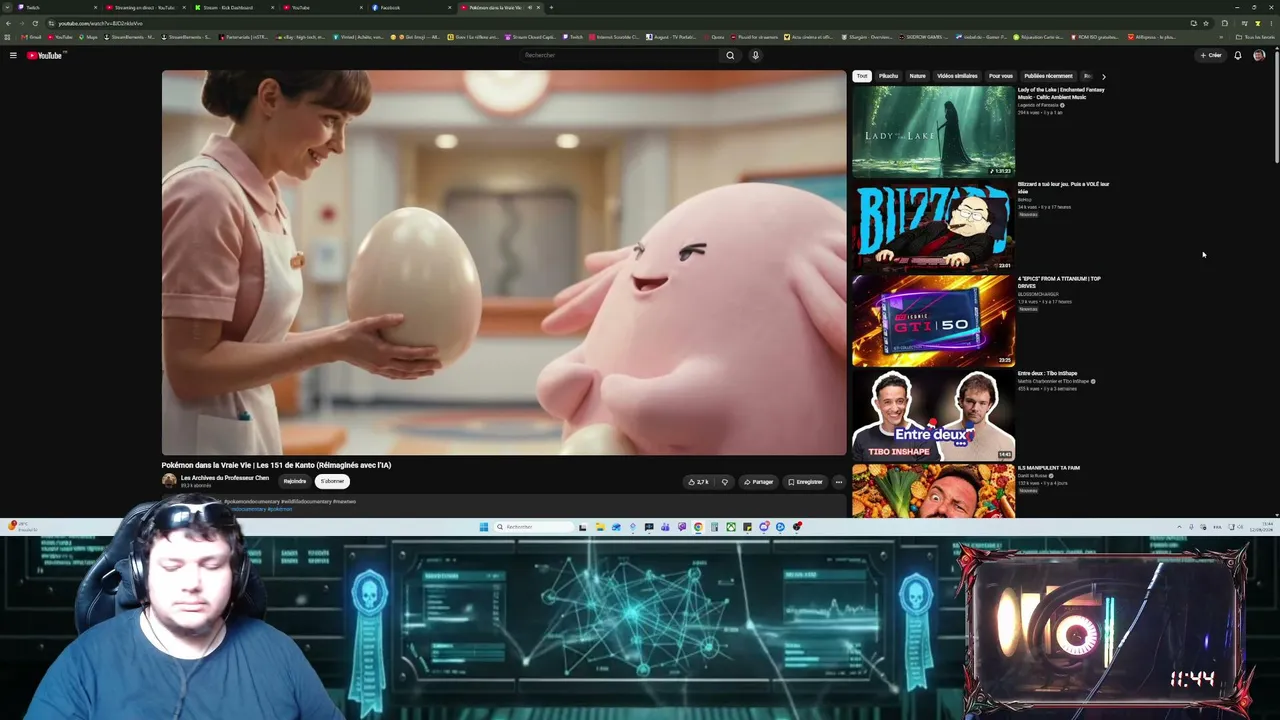This screenshot has height=720, width=1280.
Task: Like the video with the thumbs-up button
Action: (698, 482)
